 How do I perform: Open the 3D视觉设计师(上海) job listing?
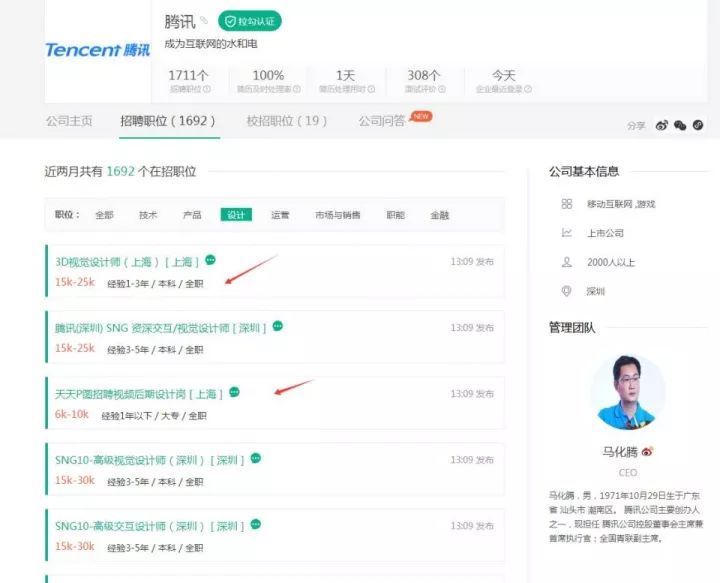127,262
